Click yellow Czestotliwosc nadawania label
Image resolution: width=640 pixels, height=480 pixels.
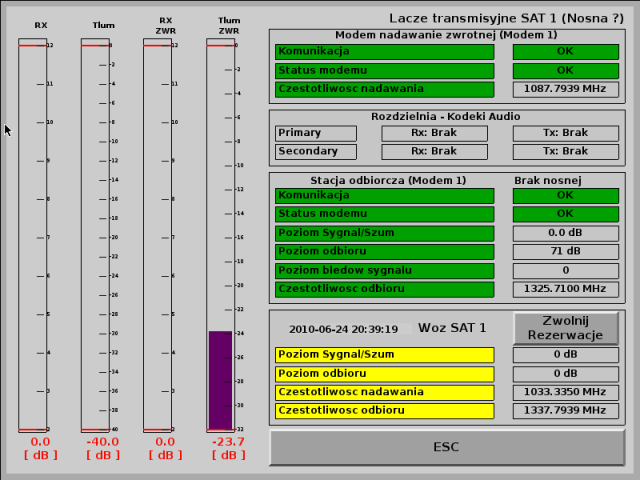[x=384, y=392]
